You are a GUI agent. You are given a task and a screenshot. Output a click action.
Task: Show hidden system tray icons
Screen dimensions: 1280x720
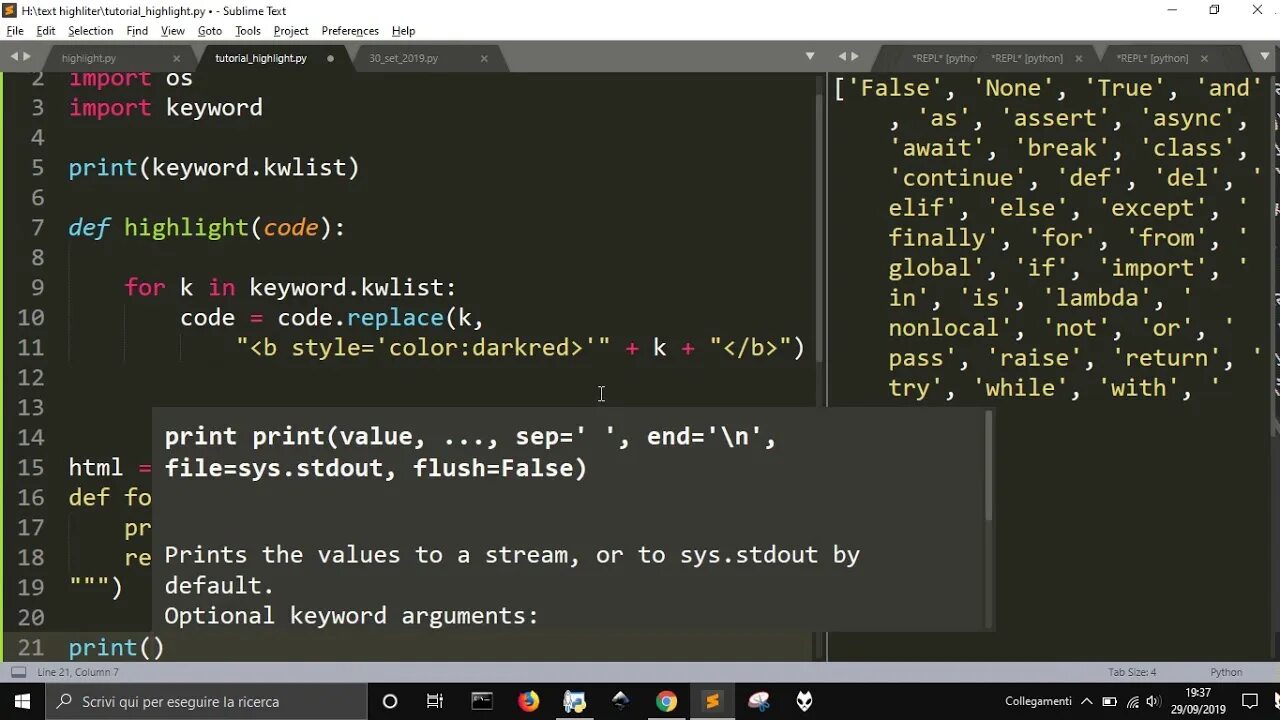point(1088,701)
